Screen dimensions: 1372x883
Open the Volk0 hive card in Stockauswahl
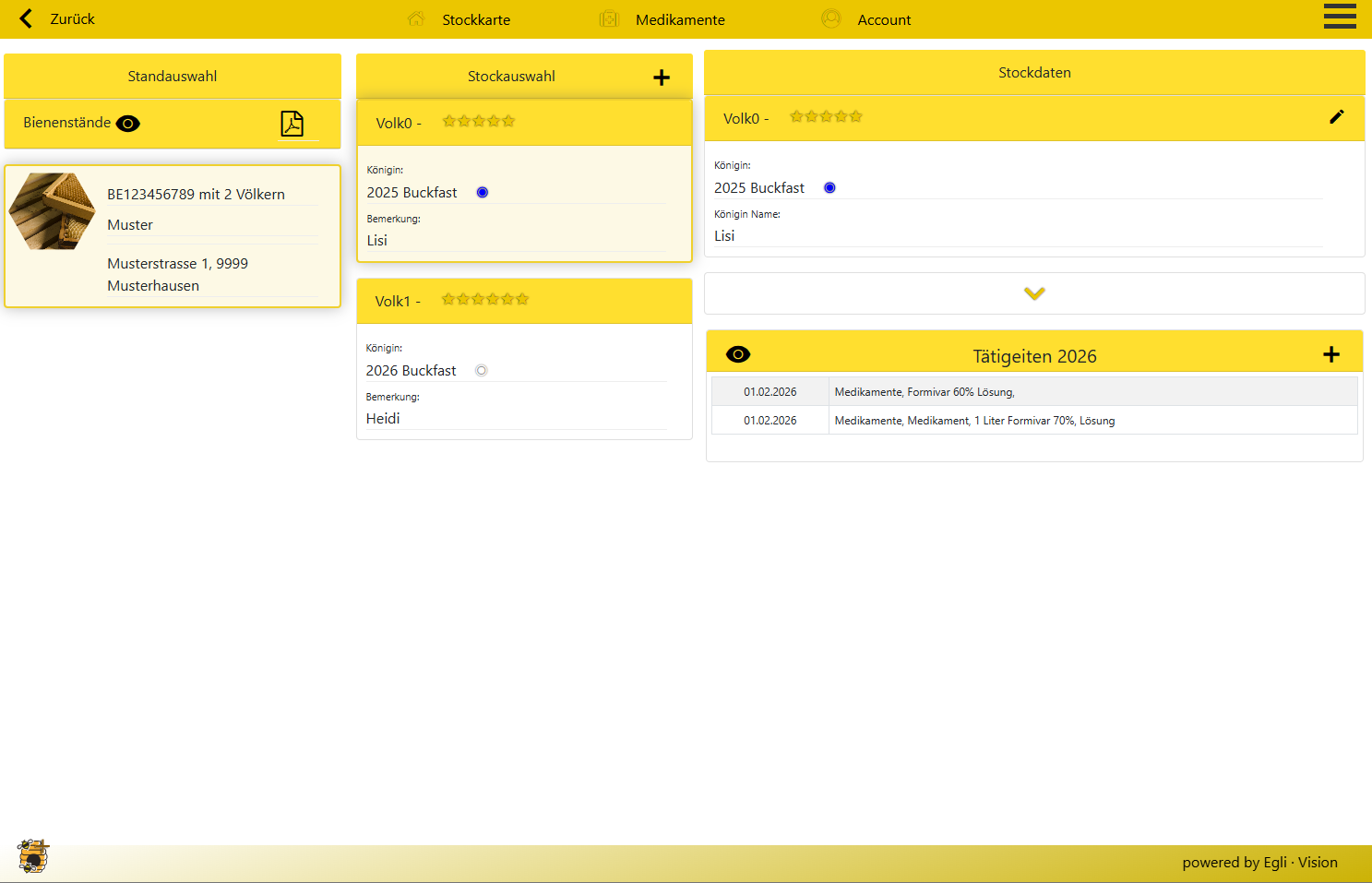click(523, 123)
